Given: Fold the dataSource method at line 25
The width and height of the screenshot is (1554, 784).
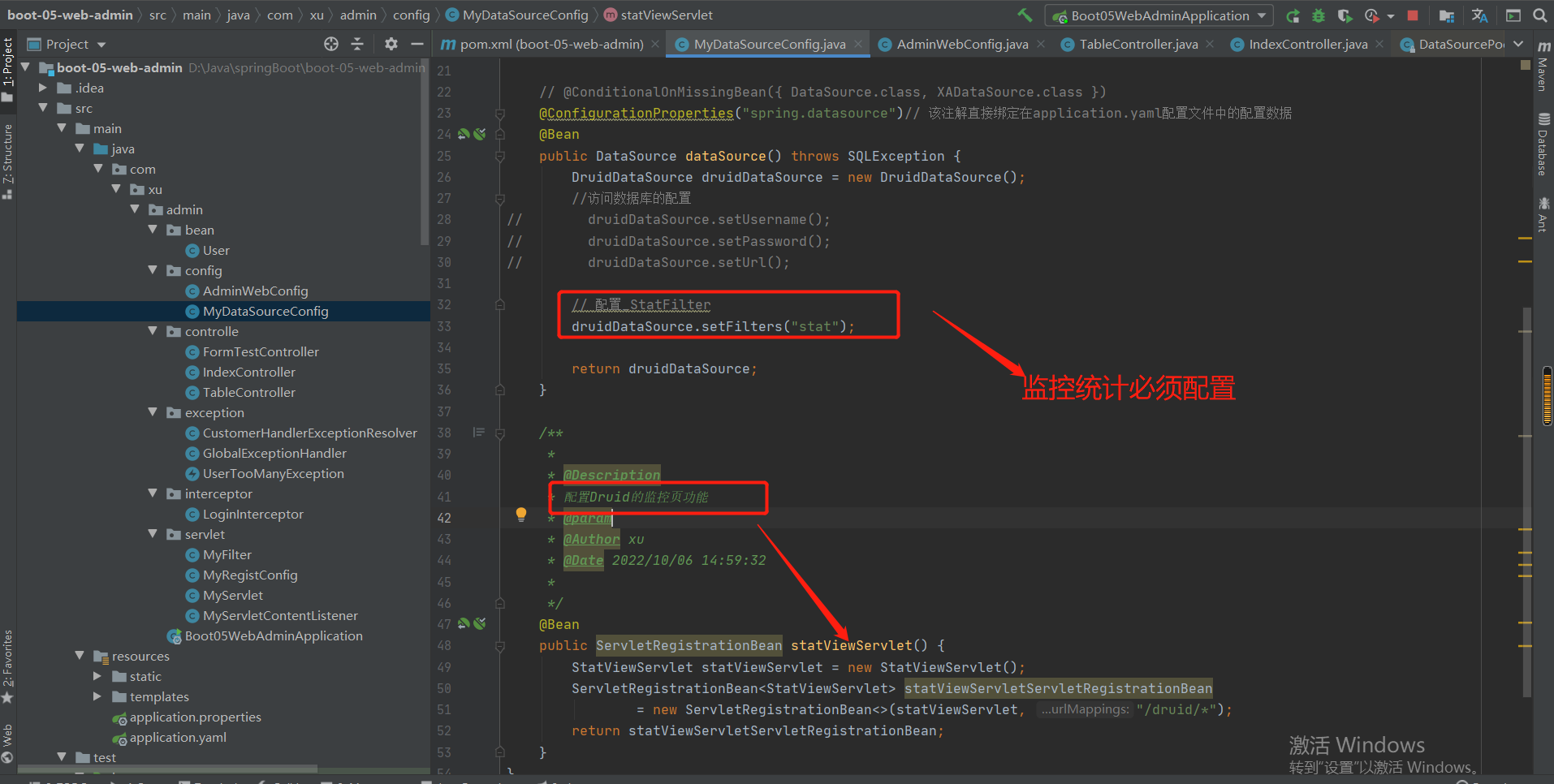Looking at the screenshot, I should [x=500, y=156].
